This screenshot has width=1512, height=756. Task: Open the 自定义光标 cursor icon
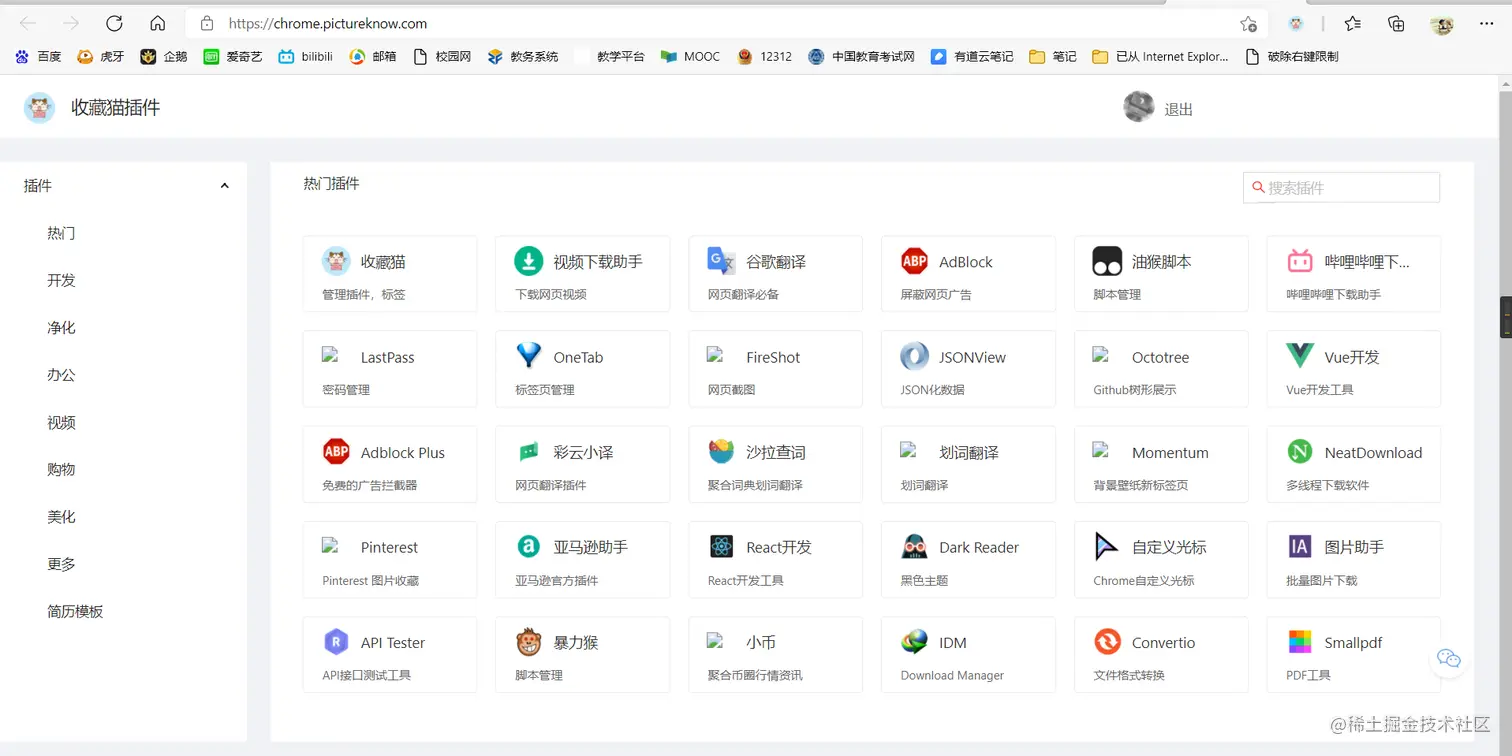coord(1107,547)
